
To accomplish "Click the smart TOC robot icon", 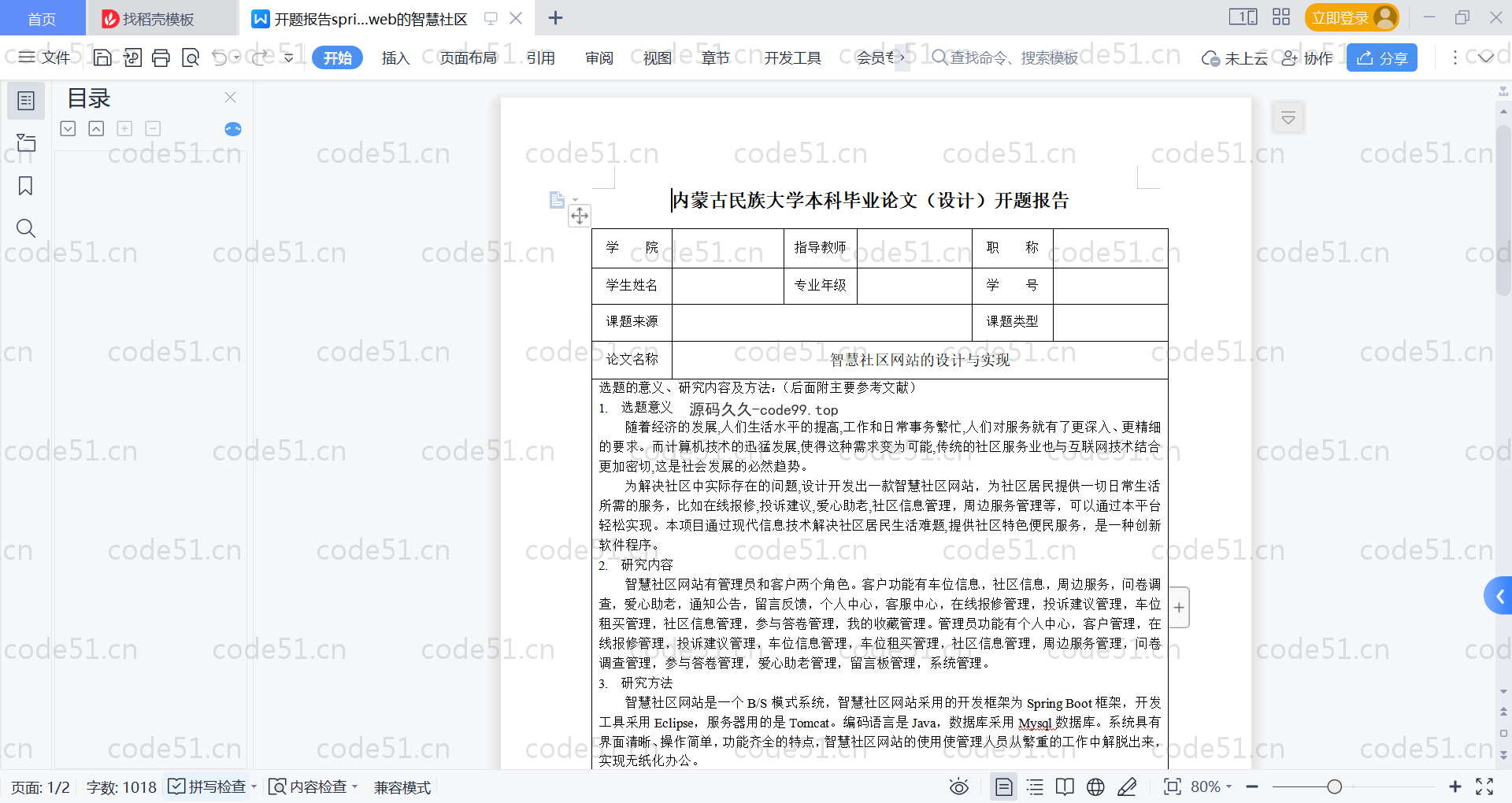I will (233, 128).
